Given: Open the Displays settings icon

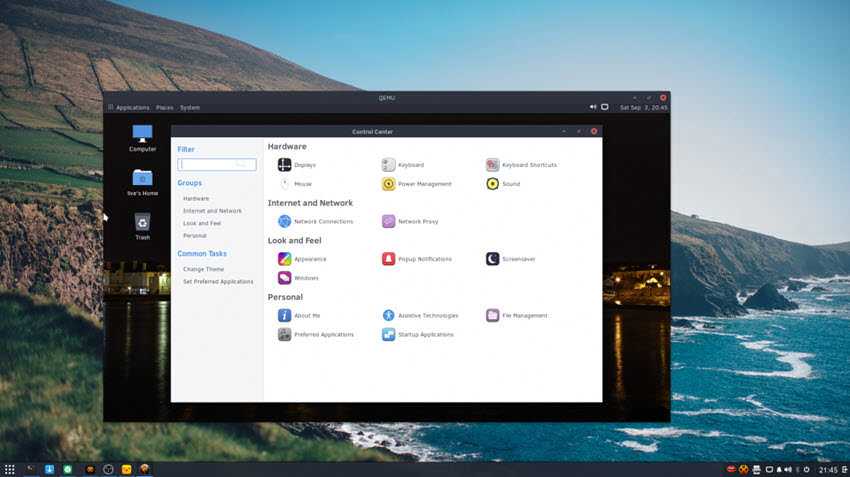Looking at the screenshot, I should pyautogui.click(x=285, y=165).
